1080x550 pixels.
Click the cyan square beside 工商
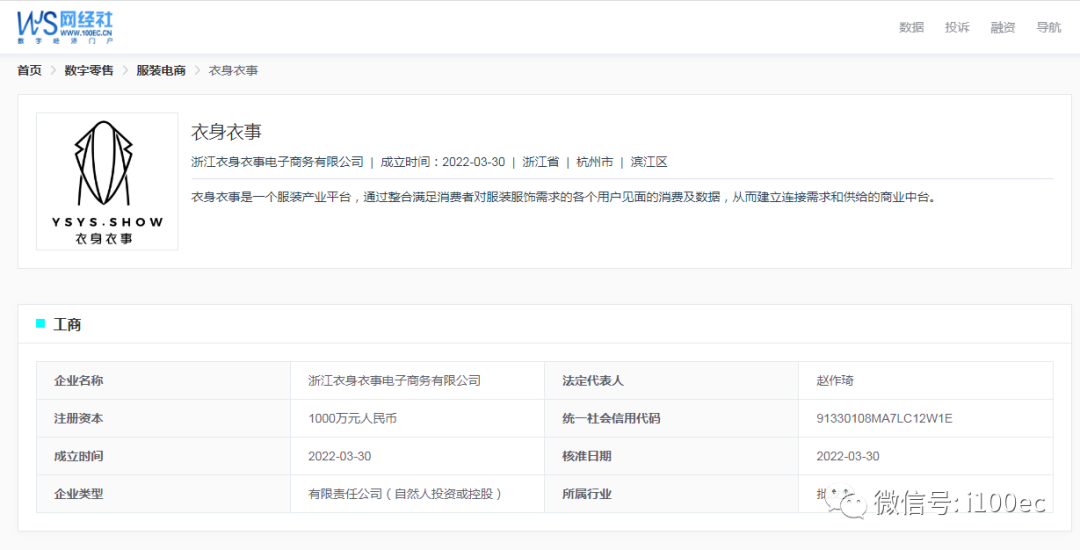coord(41,324)
